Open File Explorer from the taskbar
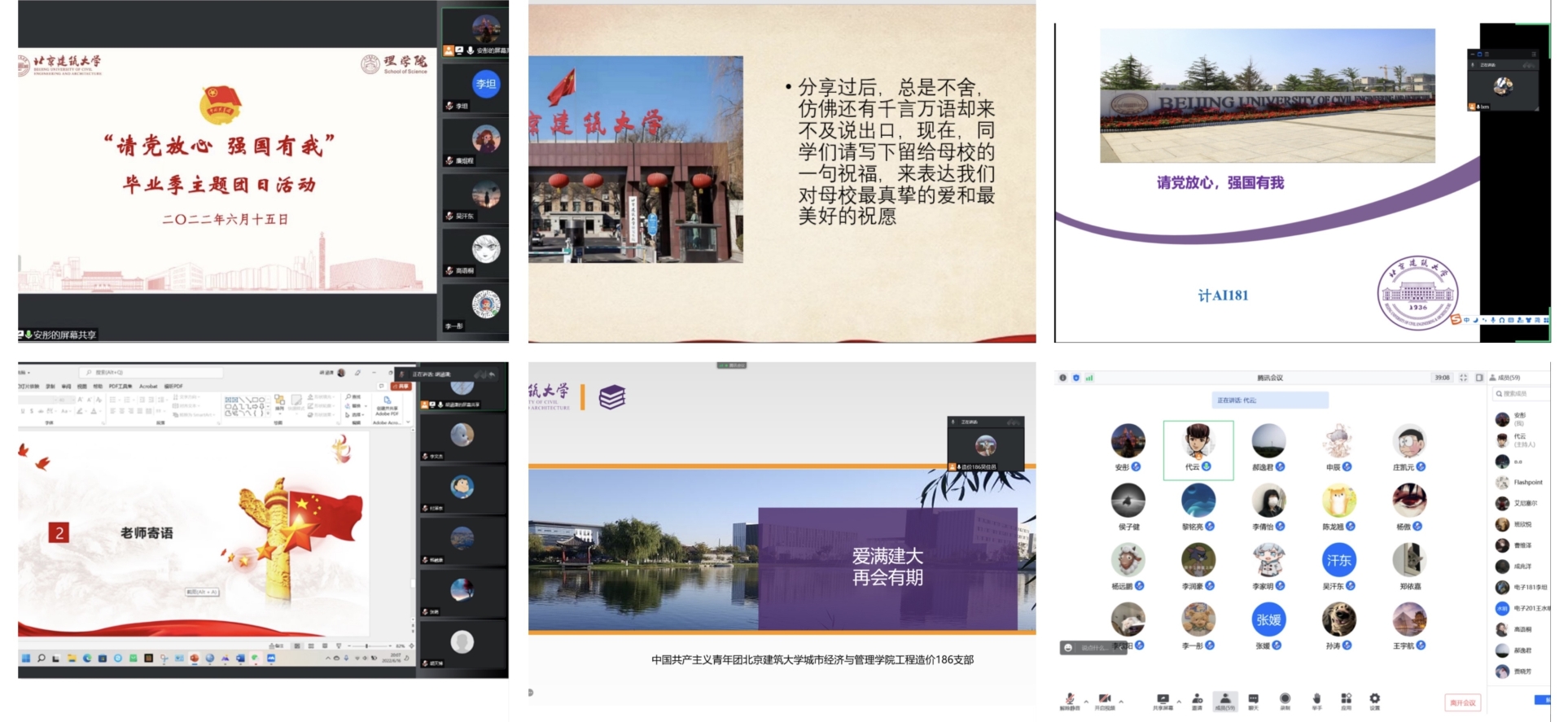This screenshot has width=1568, height=722. (72, 658)
